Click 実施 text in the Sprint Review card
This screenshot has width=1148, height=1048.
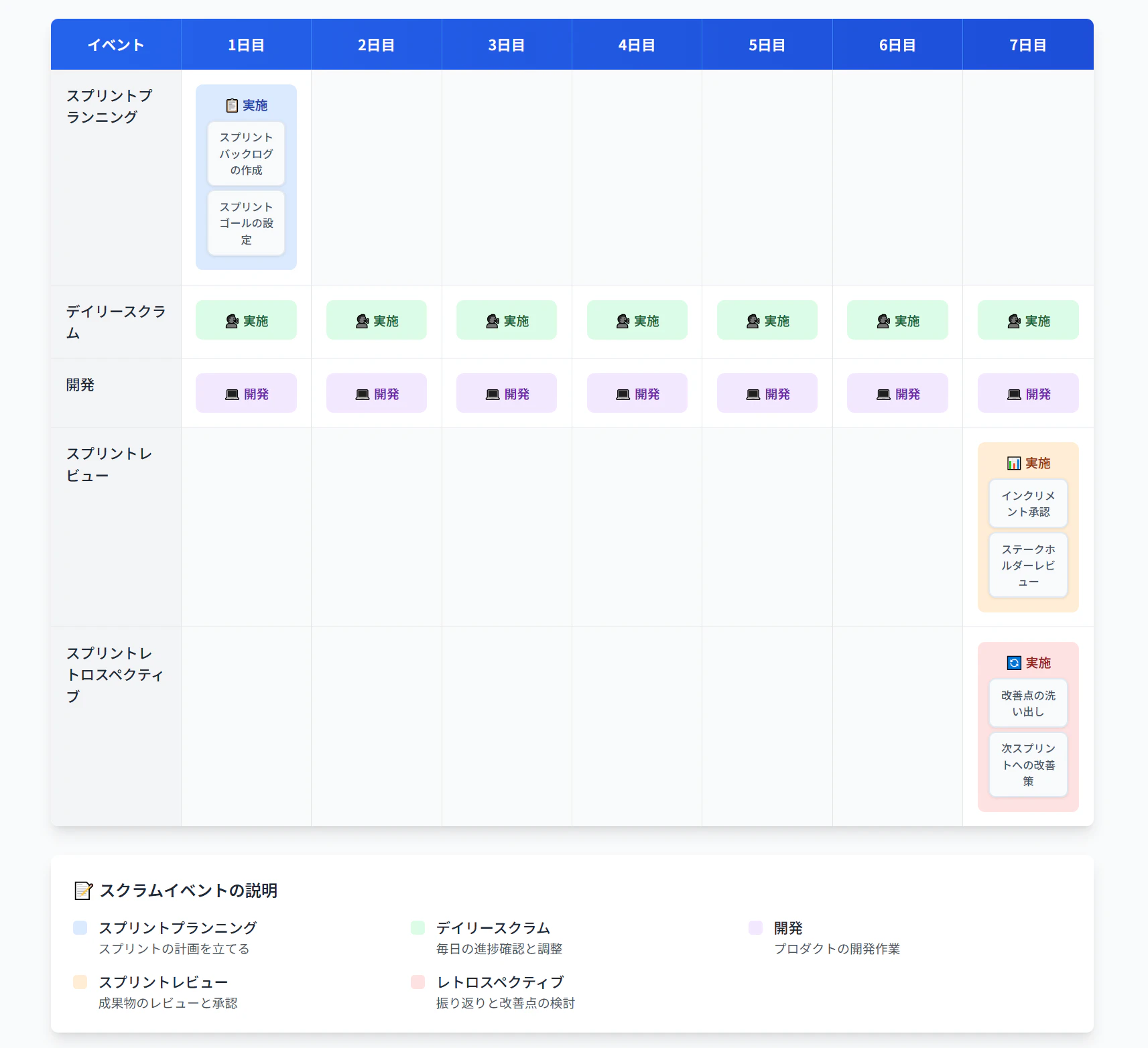[x=1037, y=463]
